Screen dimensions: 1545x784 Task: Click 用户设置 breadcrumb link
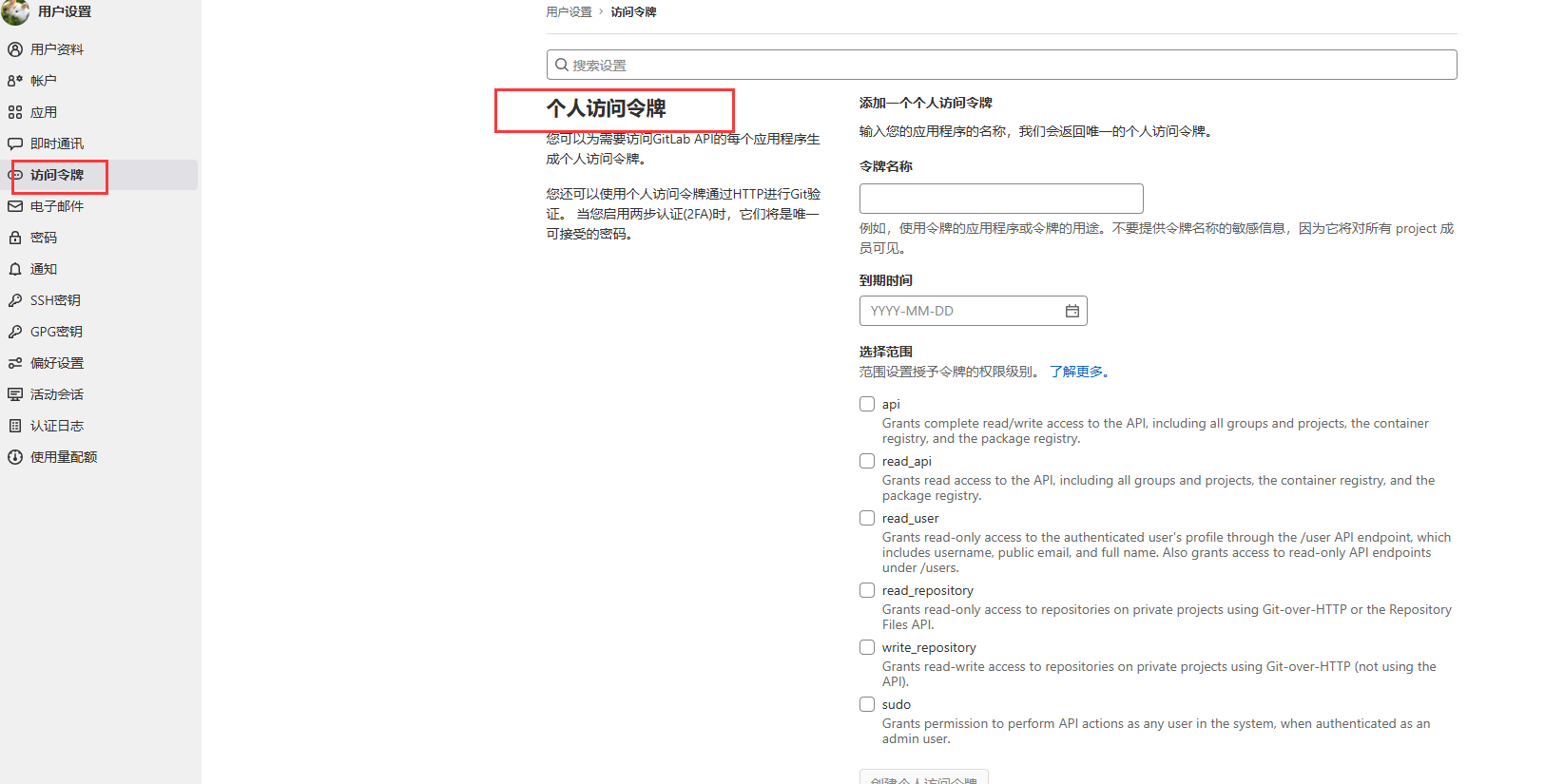pyautogui.click(x=569, y=12)
